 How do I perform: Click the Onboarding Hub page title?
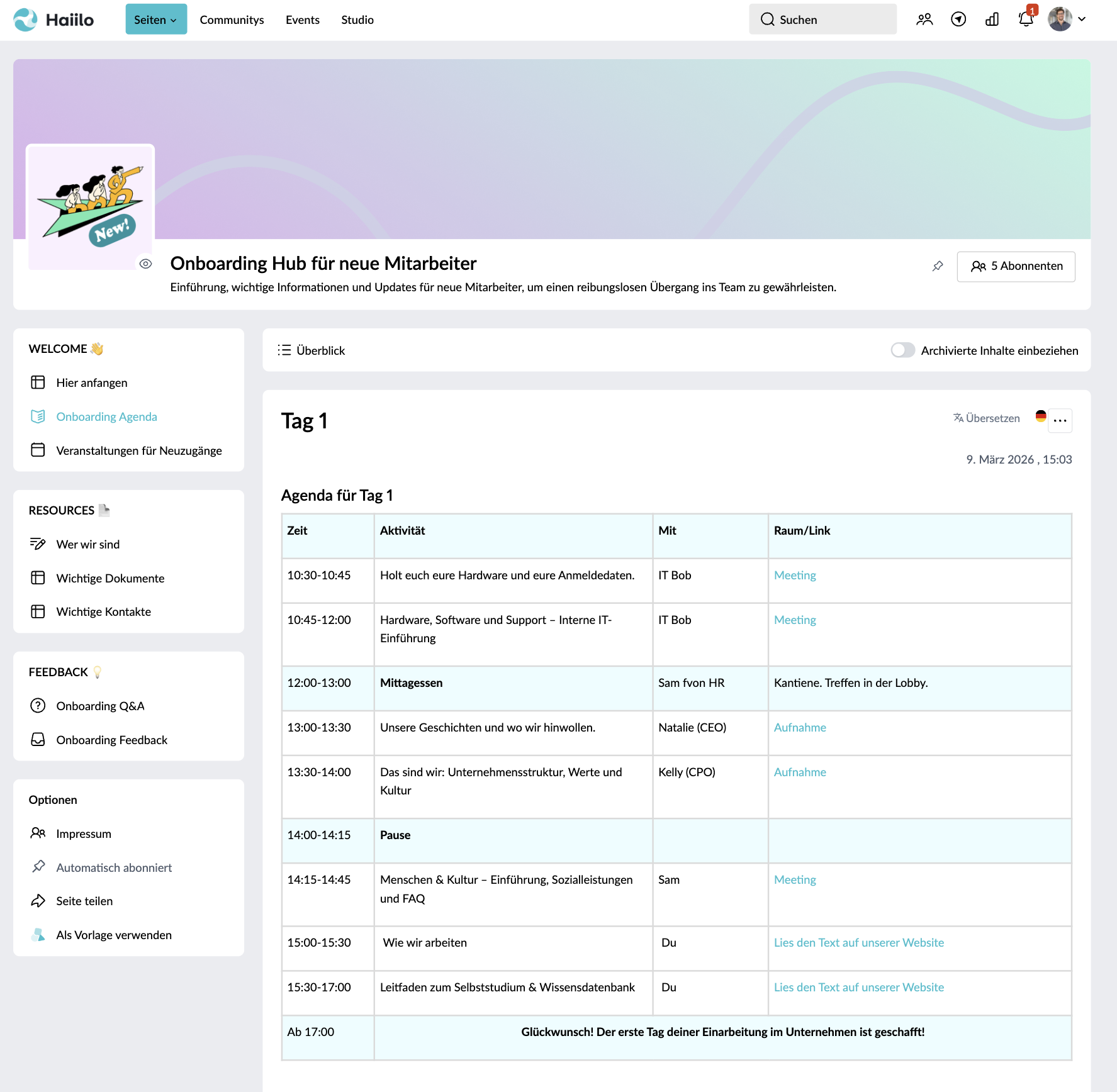click(323, 263)
